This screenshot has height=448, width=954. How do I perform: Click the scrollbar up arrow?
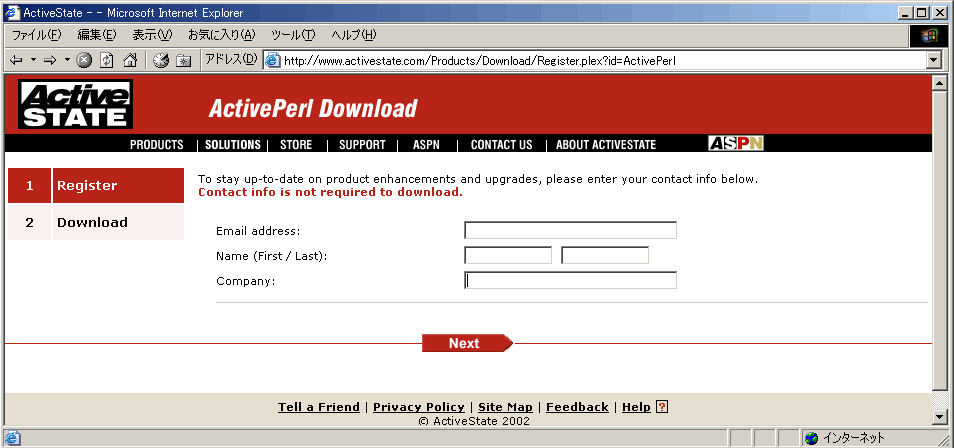pos(940,82)
